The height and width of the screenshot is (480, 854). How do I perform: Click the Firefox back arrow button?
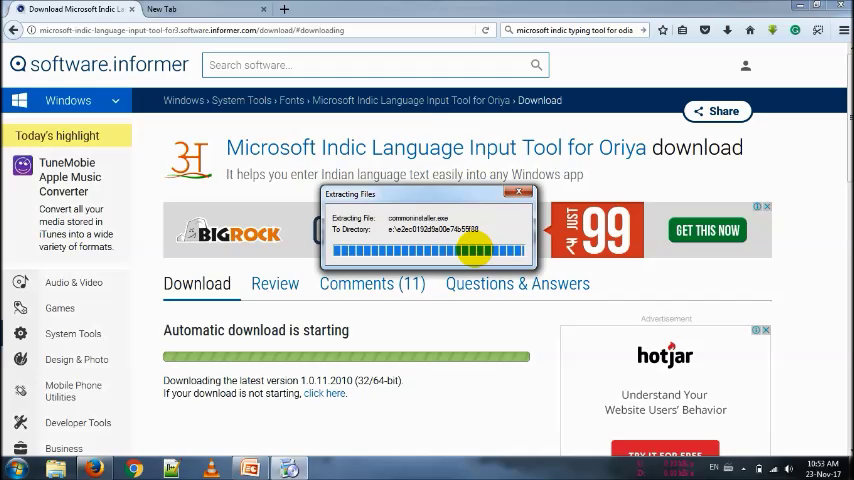point(14,30)
